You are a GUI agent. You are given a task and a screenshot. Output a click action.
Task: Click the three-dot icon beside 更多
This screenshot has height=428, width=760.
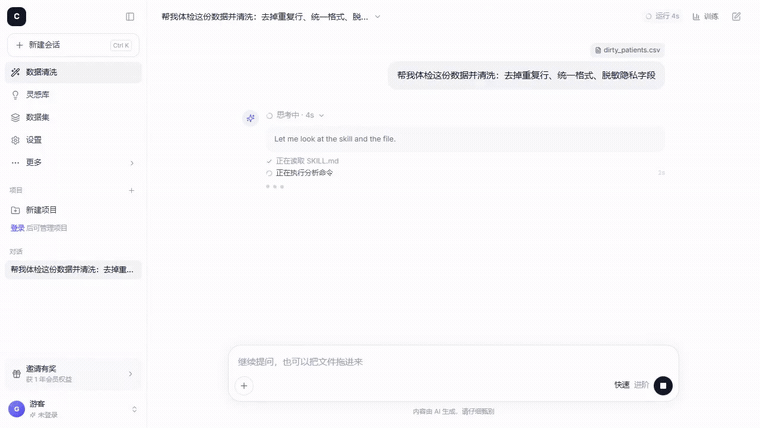tap(16, 163)
